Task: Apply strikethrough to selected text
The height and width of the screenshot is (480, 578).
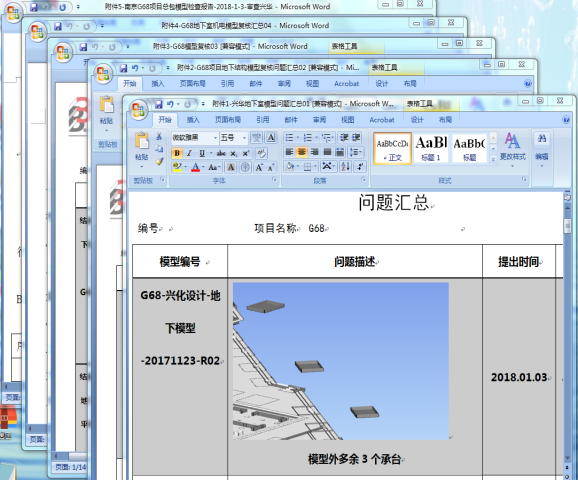Action: (221, 153)
